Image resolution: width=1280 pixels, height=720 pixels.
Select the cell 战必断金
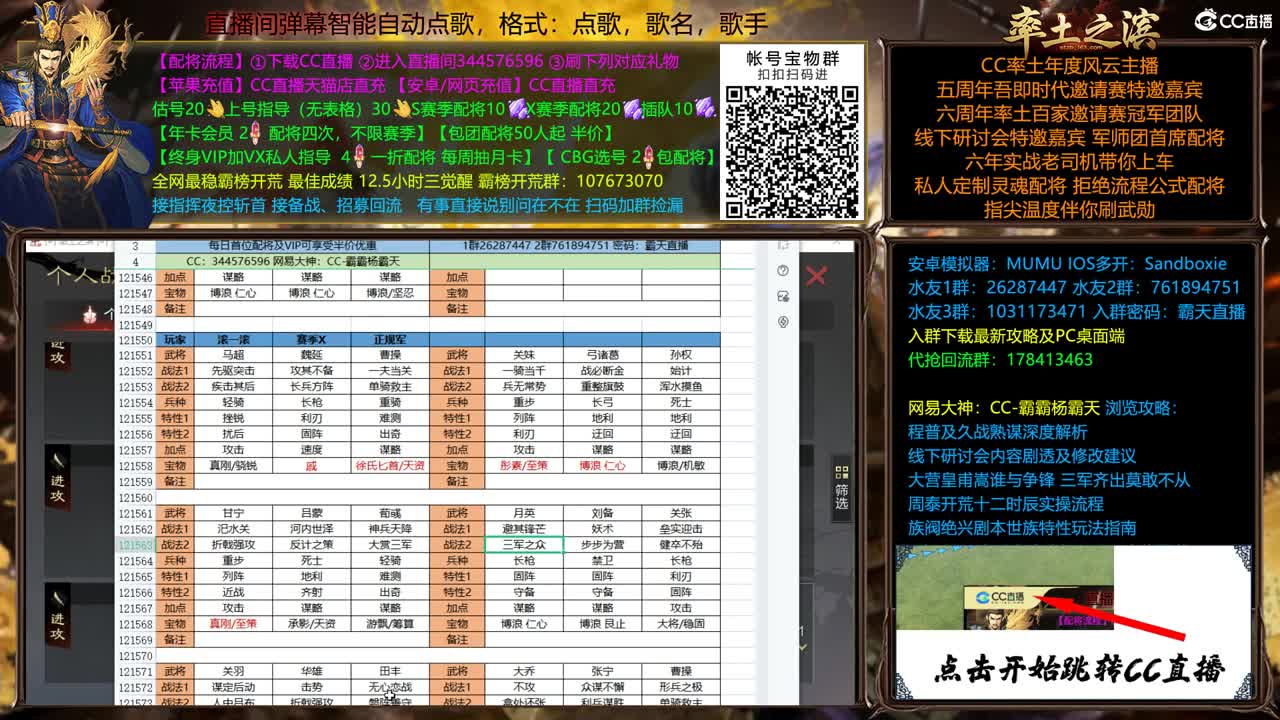point(602,371)
